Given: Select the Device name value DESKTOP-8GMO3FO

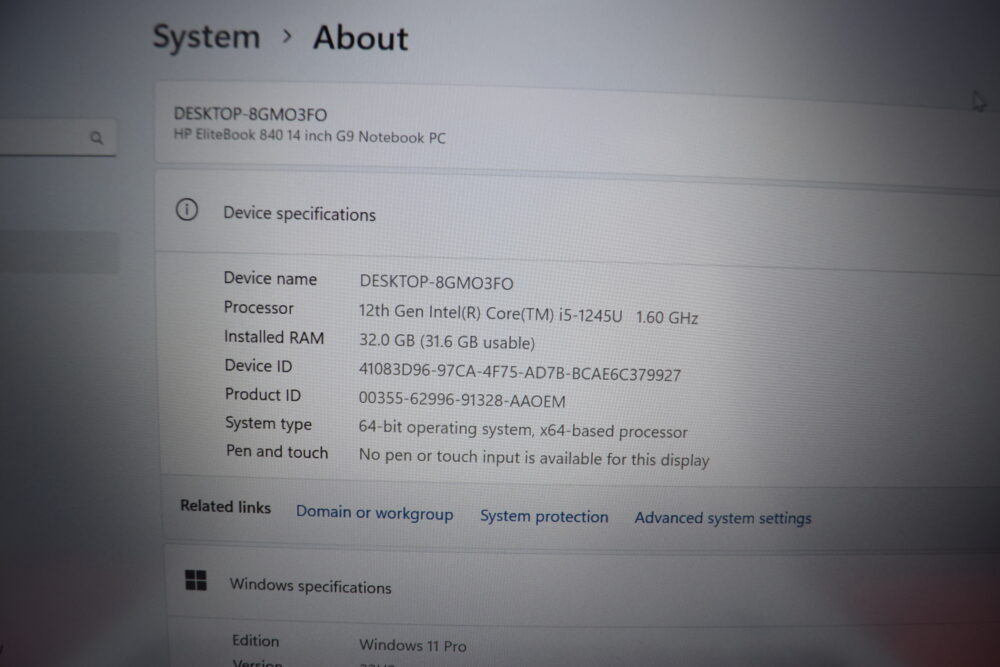Looking at the screenshot, I should [x=436, y=282].
